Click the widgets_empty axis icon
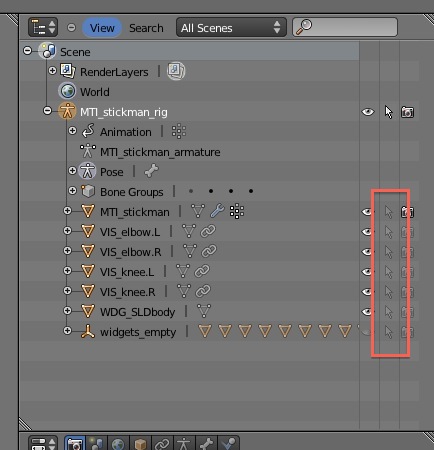434x450 pixels. click(88, 331)
